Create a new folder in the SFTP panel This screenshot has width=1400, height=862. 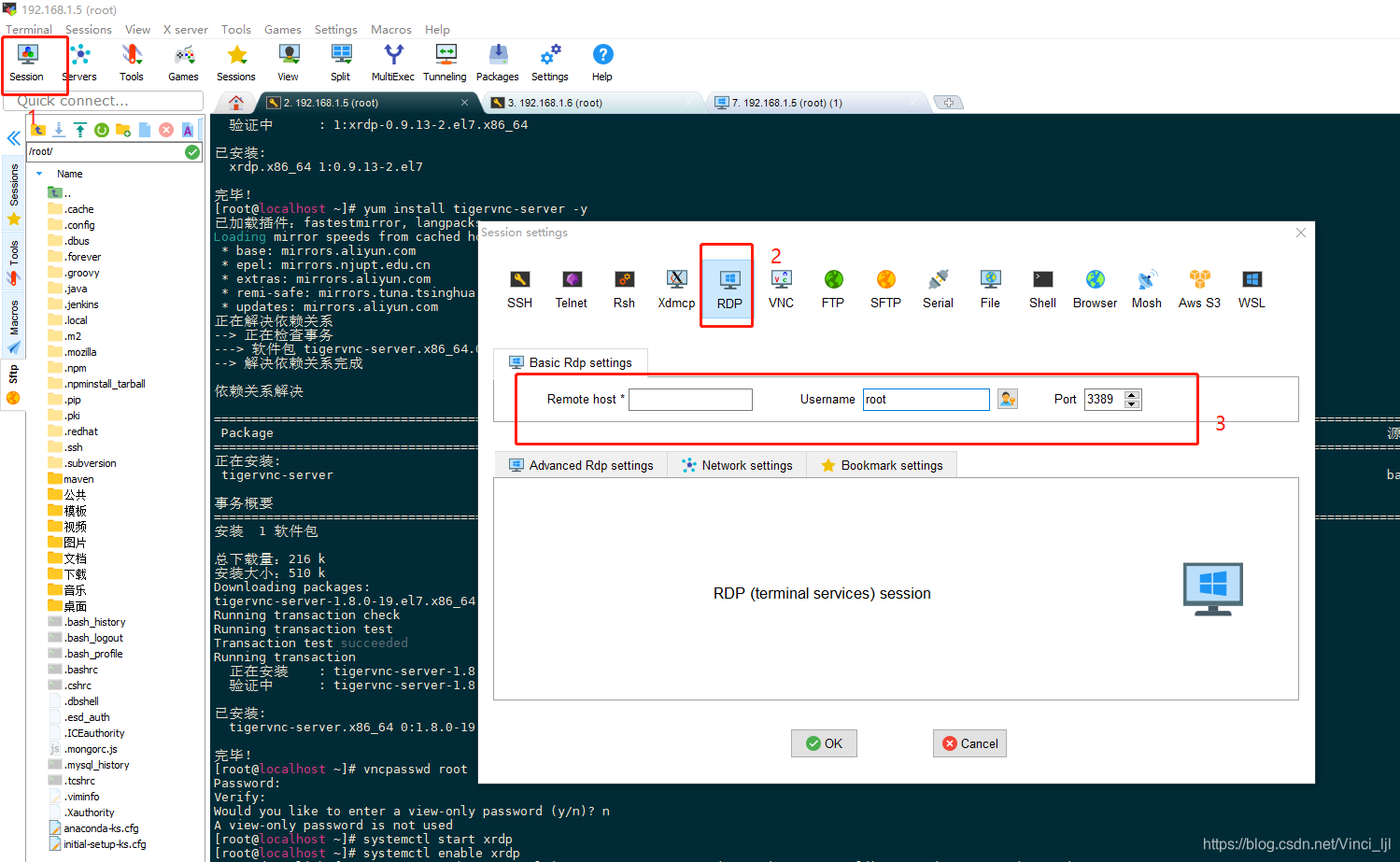(x=121, y=130)
